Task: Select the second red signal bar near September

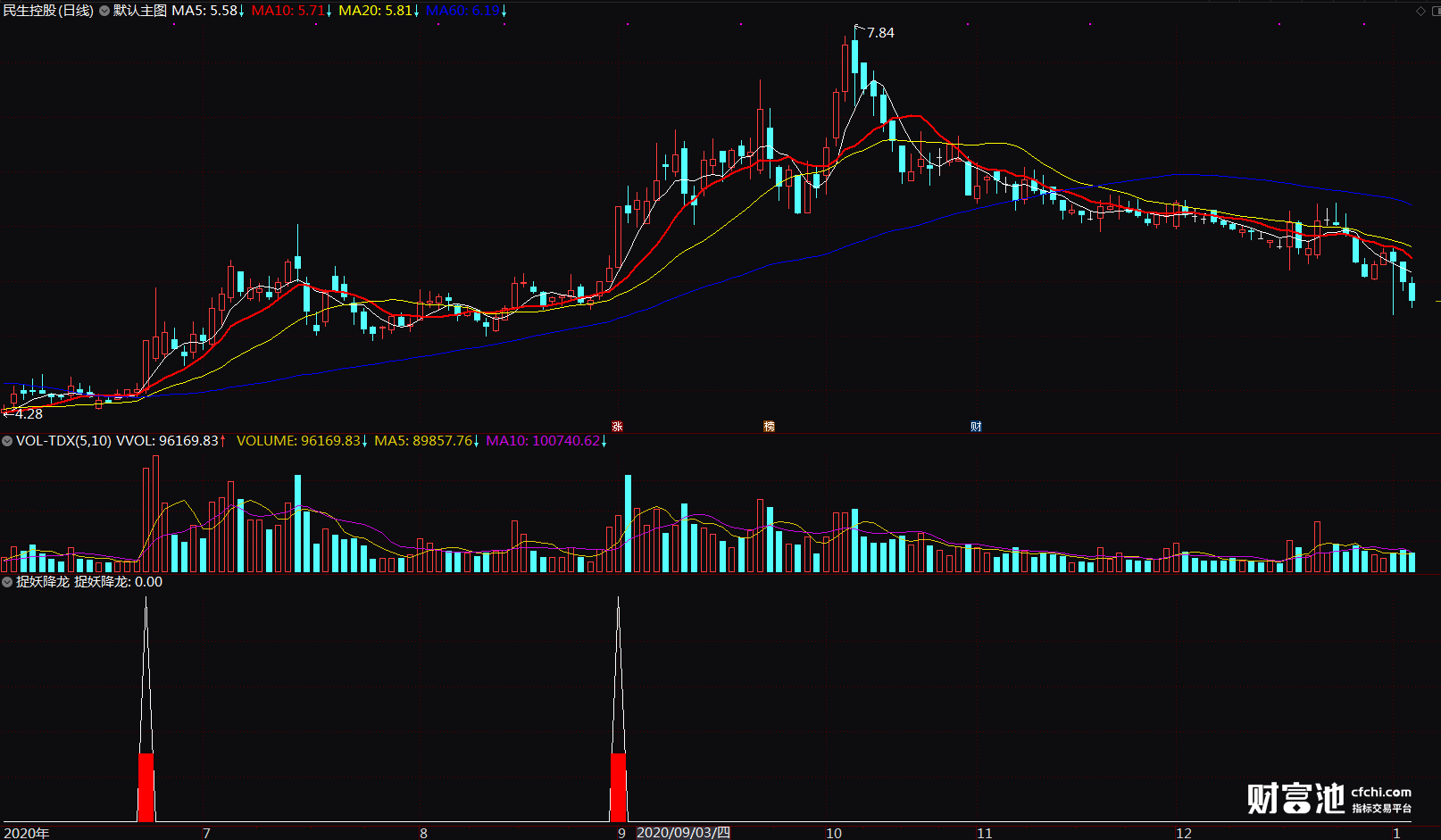Action: (x=618, y=786)
